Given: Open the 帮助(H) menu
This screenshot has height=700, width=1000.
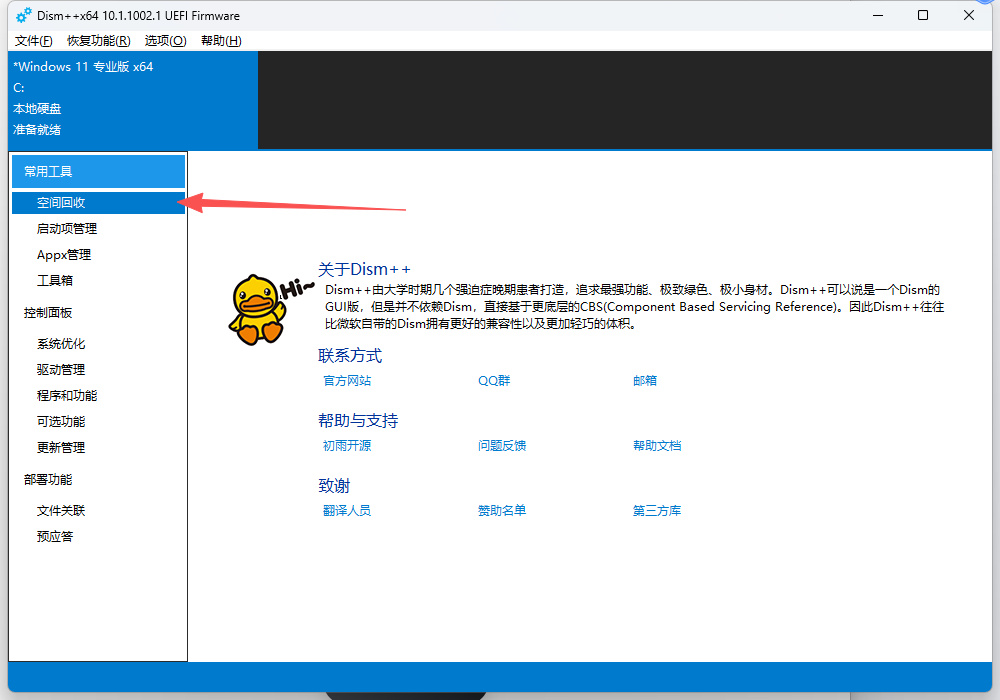Looking at the screenshot, I should coord(221,41).
